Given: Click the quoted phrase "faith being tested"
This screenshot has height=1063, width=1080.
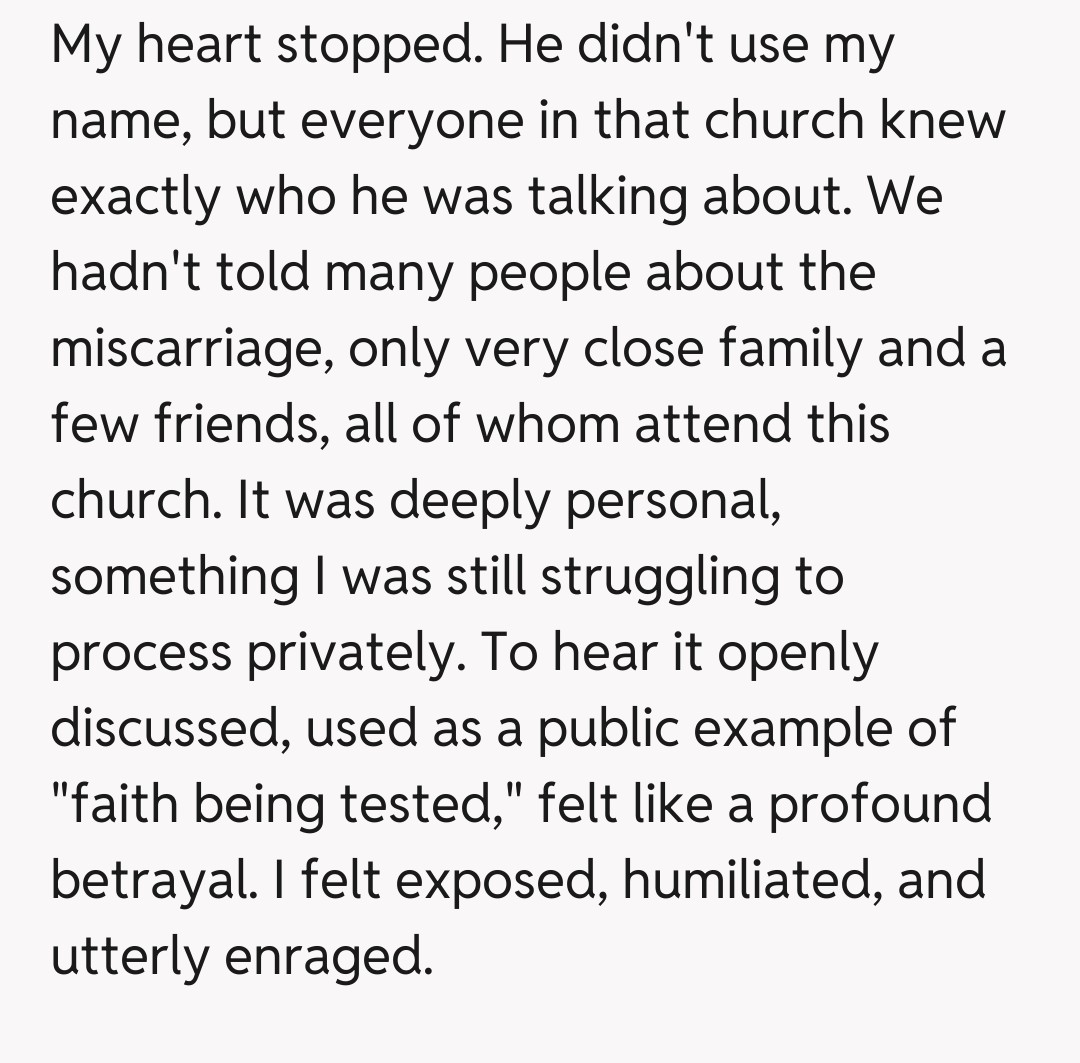Looking at the screenshot, I should click(285, 803).
